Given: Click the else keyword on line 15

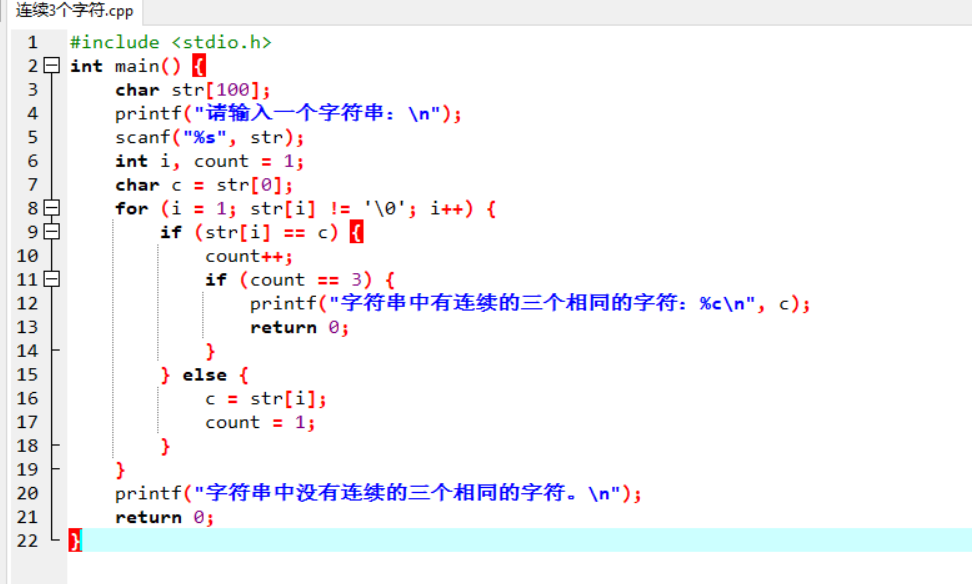Looking at the screenshot, I should 205,375.
